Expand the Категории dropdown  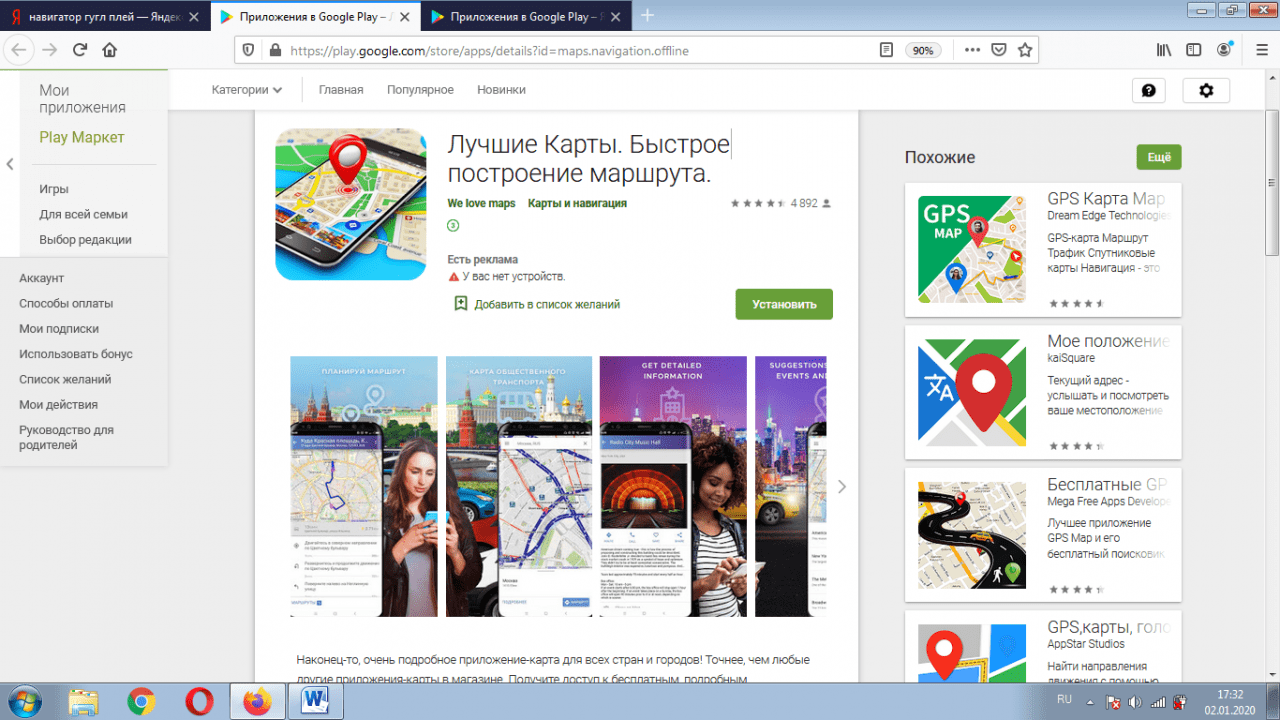tap(246, 90)
